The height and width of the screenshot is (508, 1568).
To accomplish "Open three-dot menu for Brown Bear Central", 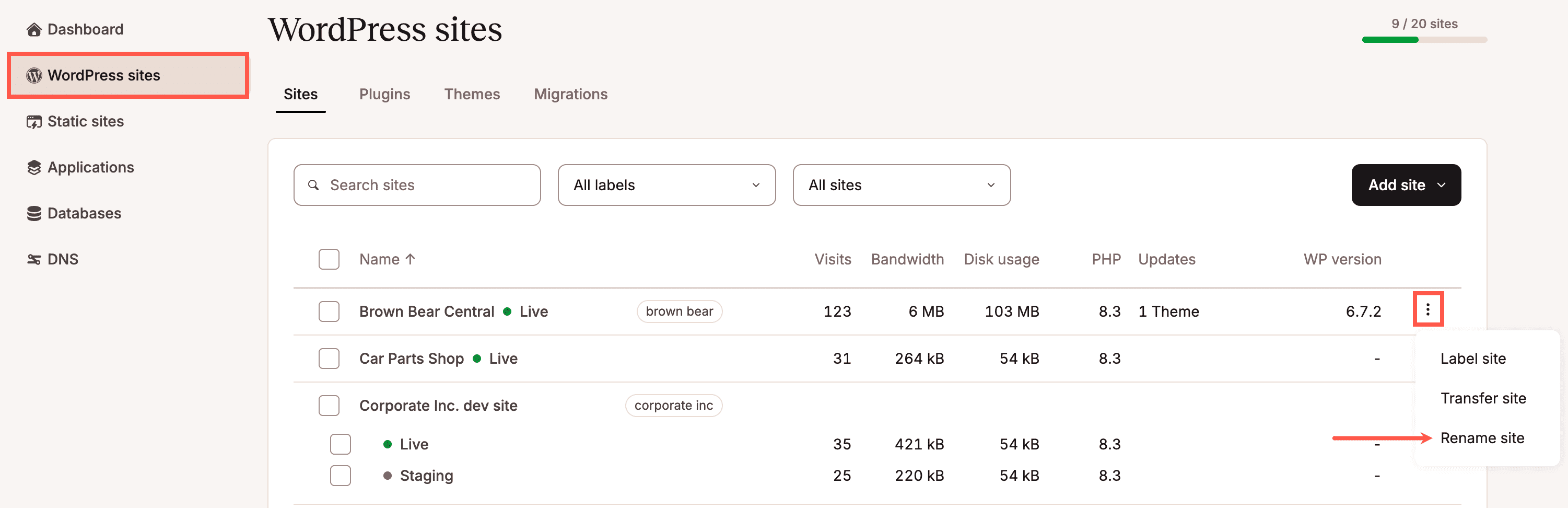I will (1427, 310).
